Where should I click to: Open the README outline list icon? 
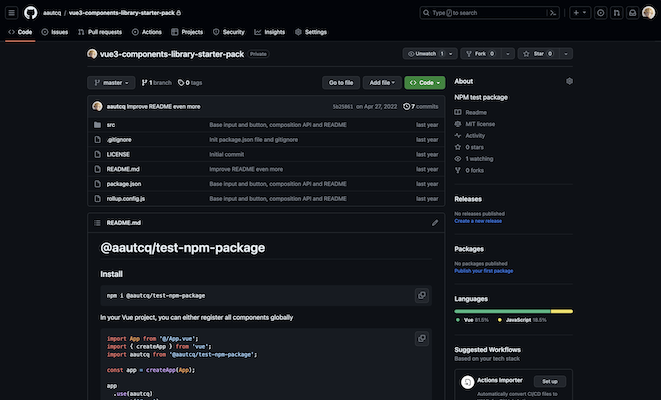[97, 223]
